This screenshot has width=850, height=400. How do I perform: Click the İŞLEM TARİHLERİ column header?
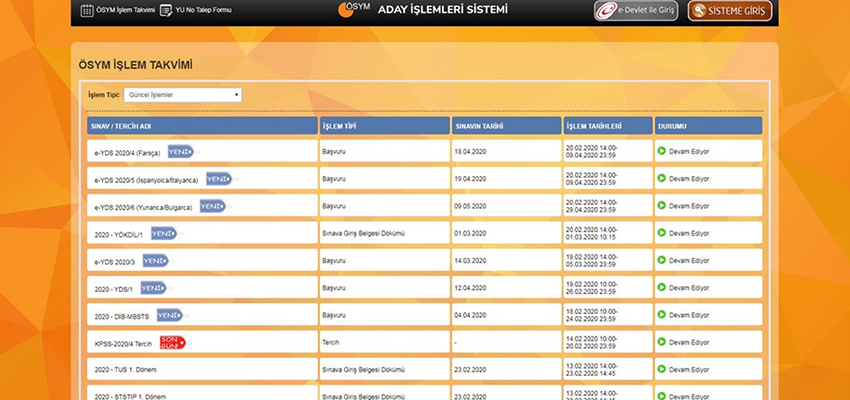608,126
